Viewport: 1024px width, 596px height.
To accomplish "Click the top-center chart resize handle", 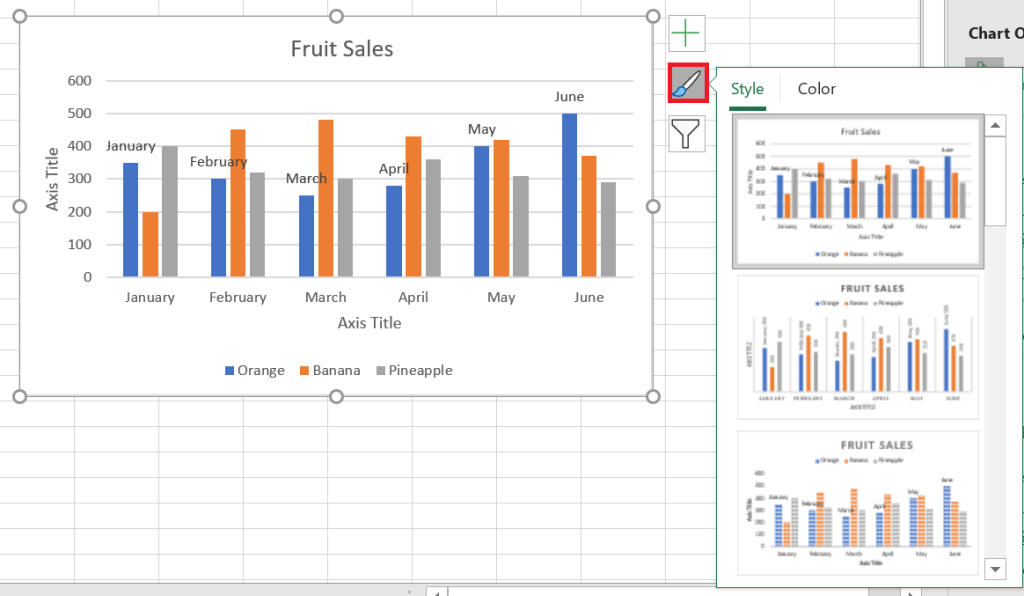I will click(x=336, y=16).
